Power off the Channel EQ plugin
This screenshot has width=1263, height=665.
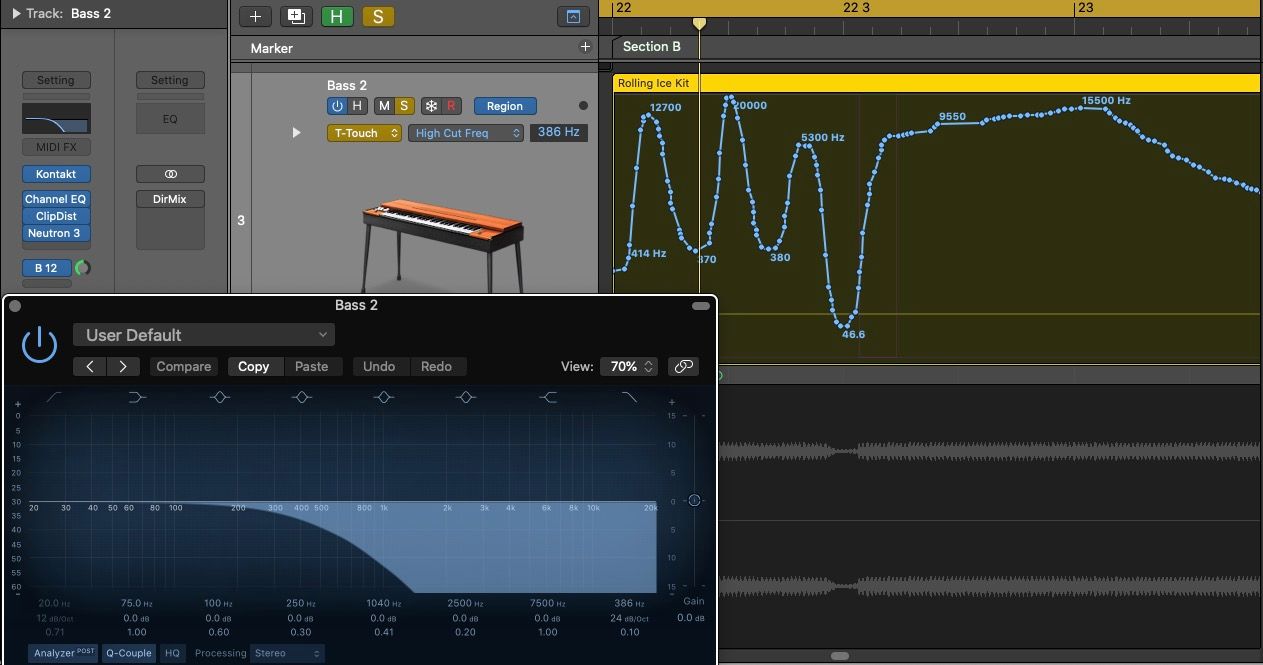(39, 343)
